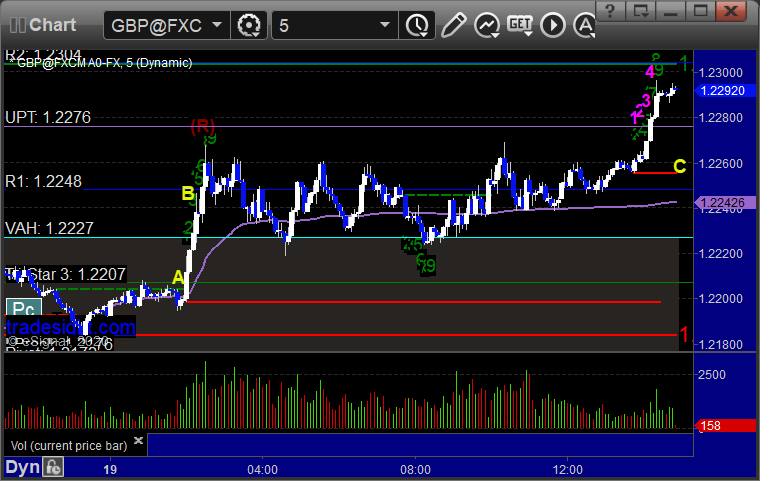Minimize the chart window
The height and width of the screenshot is (481, 760).
670,10
